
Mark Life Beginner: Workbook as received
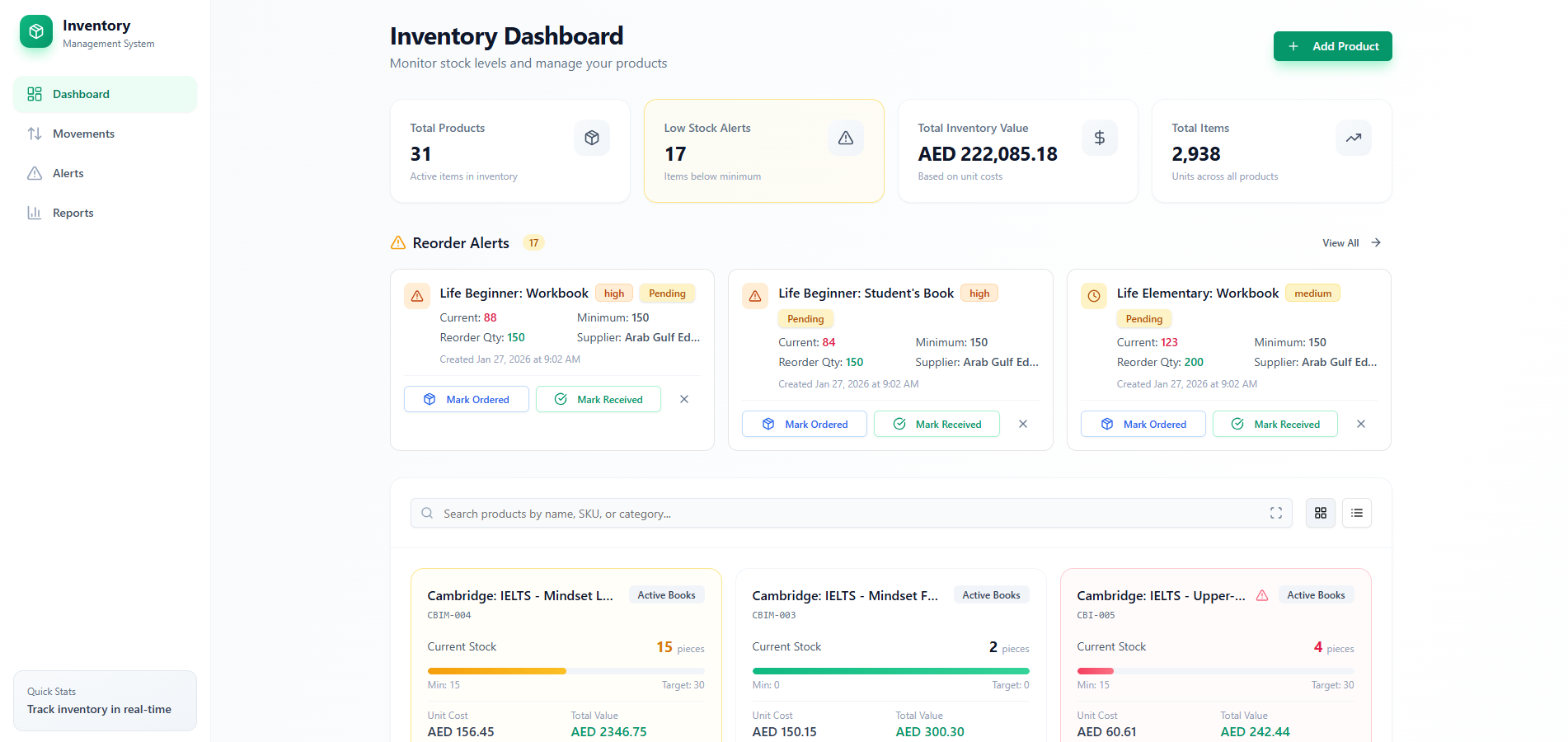599,399
